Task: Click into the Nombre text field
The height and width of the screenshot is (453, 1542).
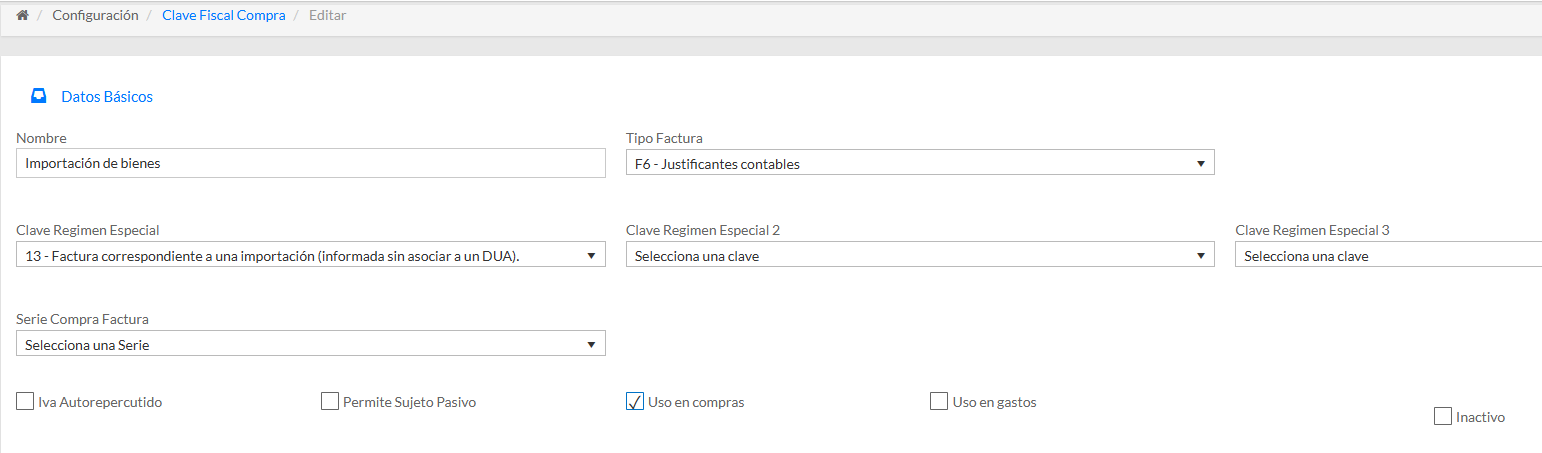Action: 310,163
